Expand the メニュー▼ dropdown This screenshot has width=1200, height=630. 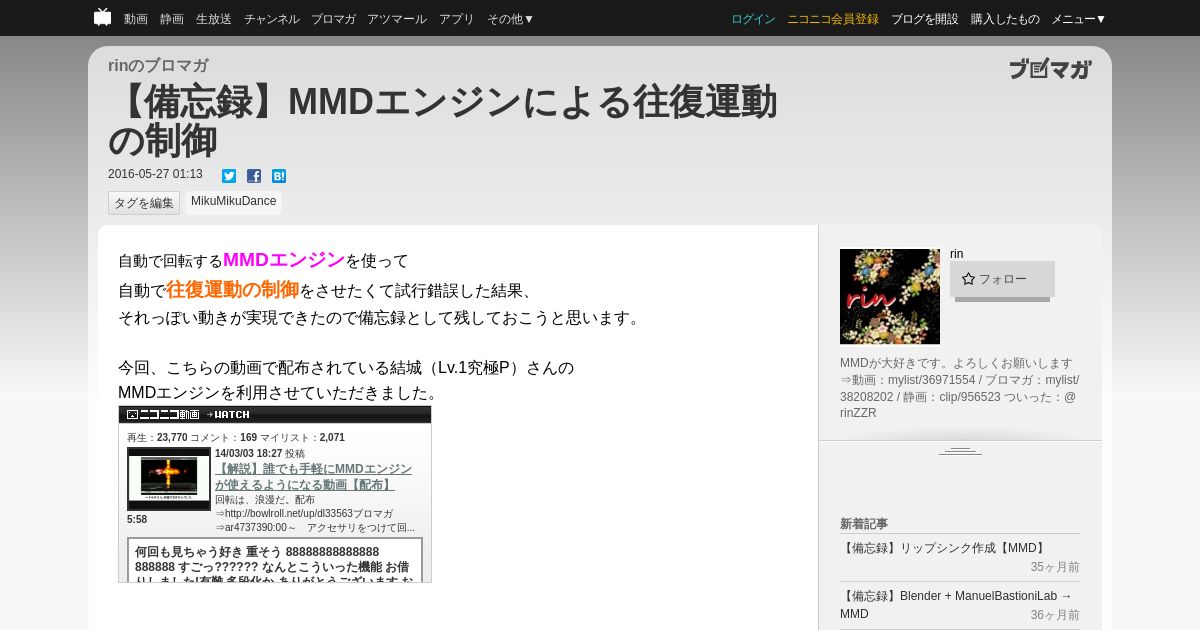click(x=1079, y=19)
